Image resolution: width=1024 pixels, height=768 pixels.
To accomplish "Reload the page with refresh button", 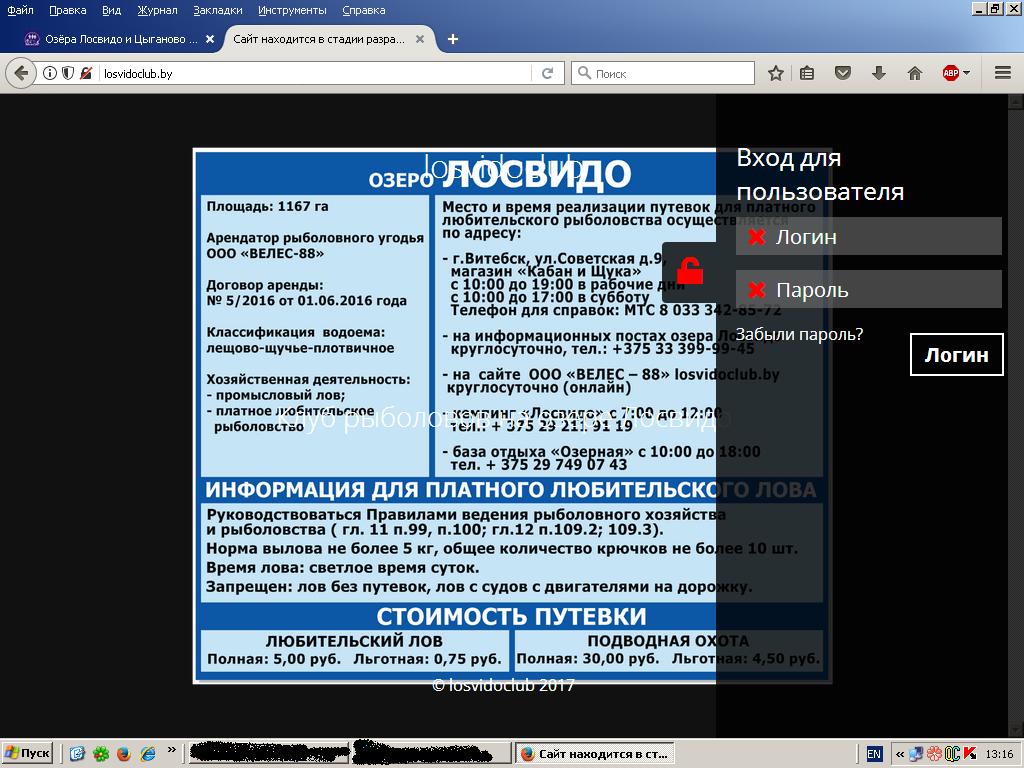I will [547, 73].
